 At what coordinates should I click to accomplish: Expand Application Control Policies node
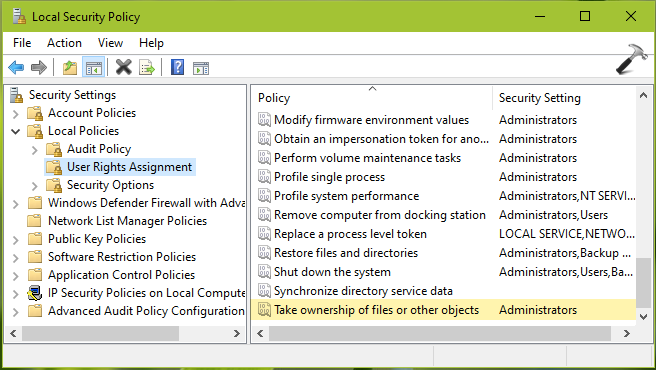(15, 276)
